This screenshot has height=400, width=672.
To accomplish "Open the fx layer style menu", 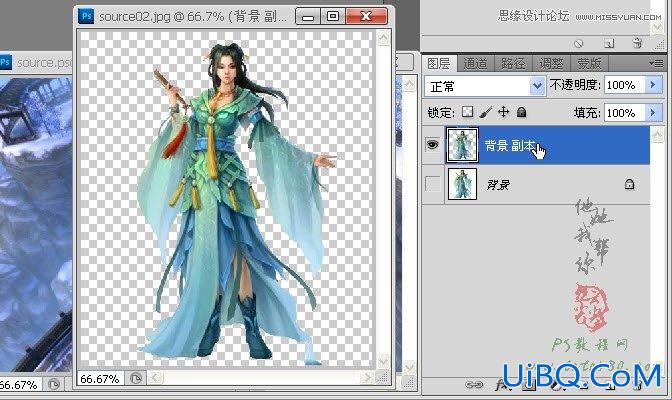I will click(501, 385).
